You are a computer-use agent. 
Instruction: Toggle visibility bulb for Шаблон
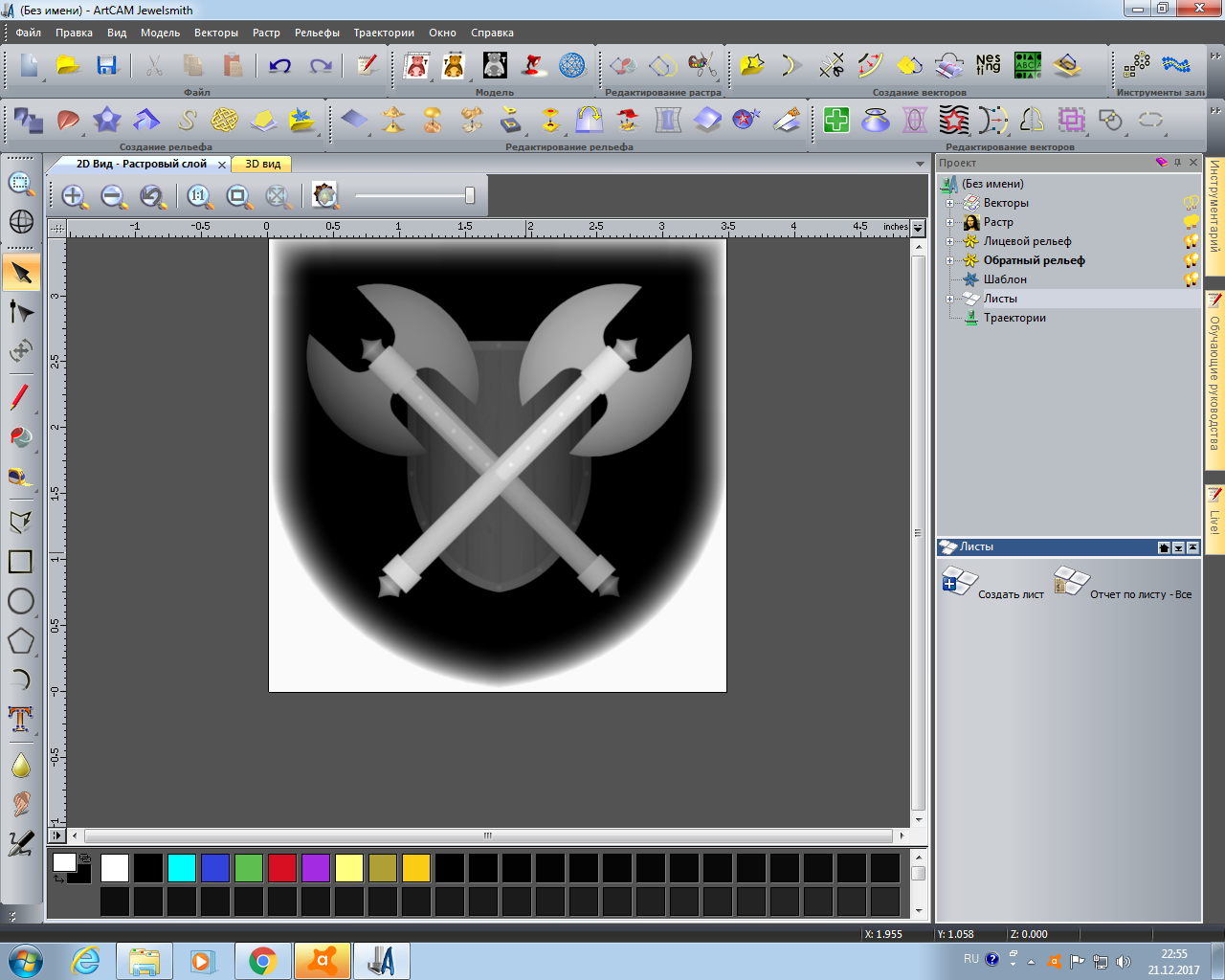click(1192, 279)
